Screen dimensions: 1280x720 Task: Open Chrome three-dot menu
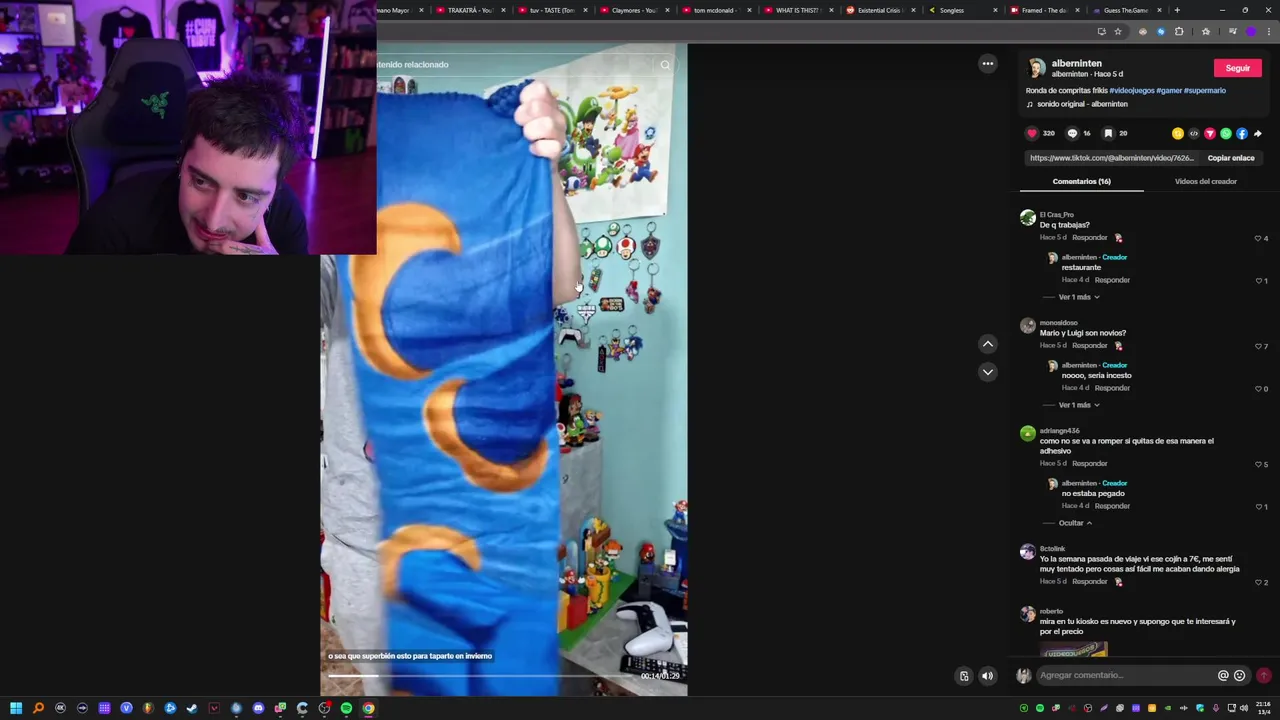[1267, 31]
